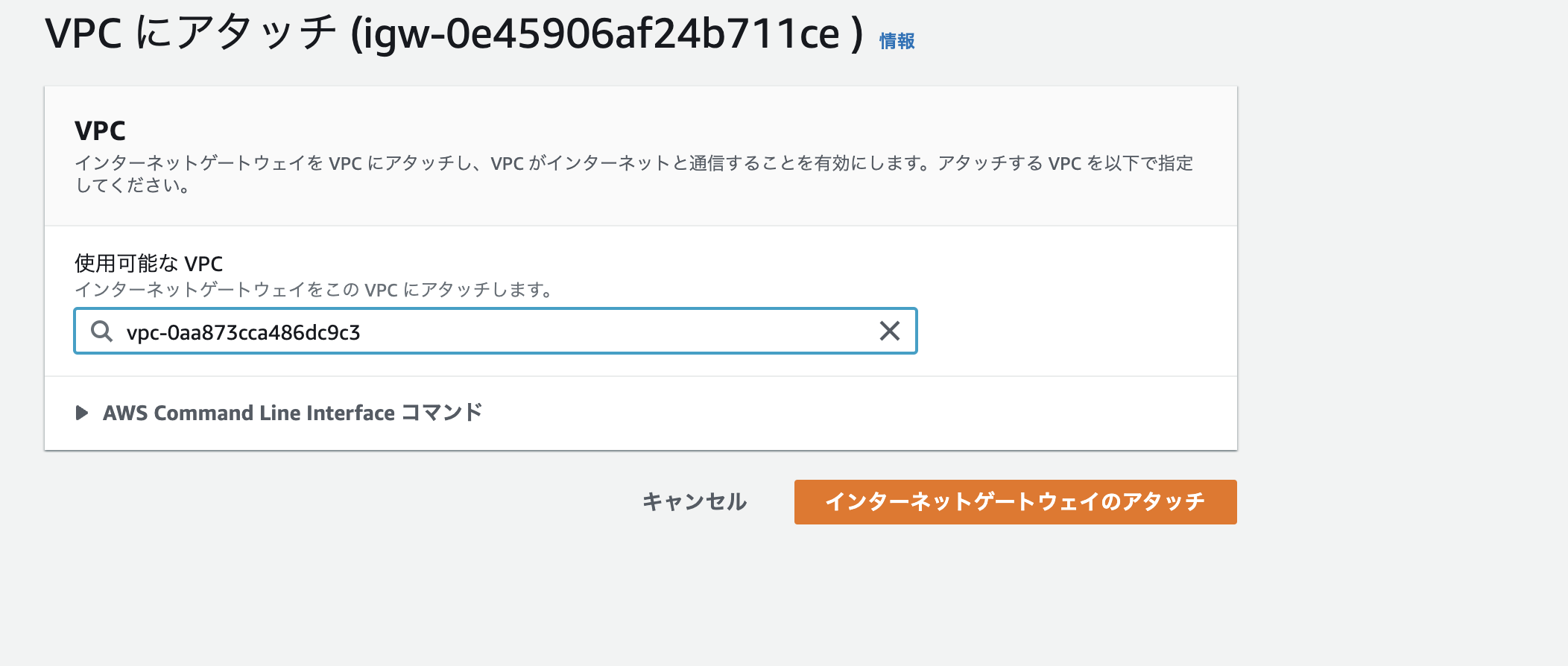Image resolution: width=1568 pixels, height=666 pixels.
Task: Remove the current VPC selection with the clear icon
Action: point(888,331)
